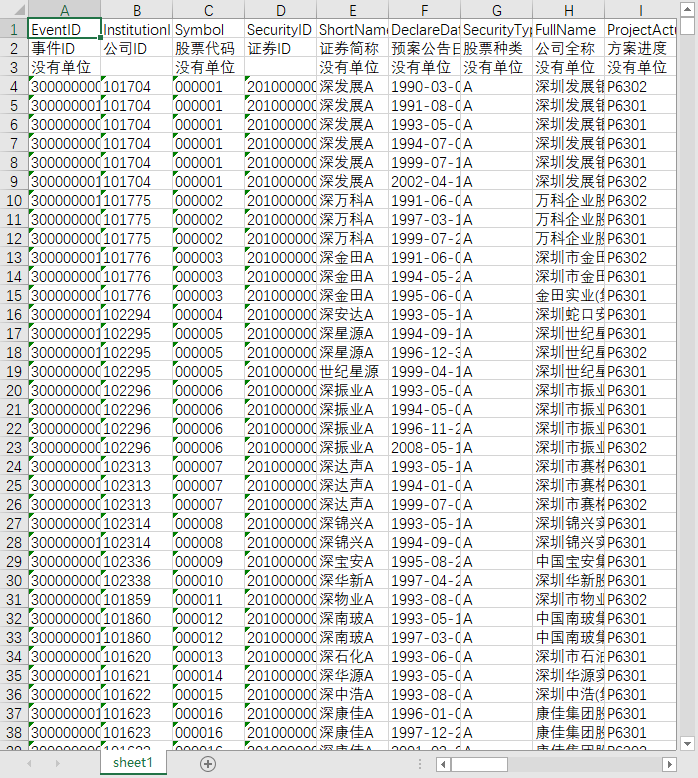The height and width of the screenshot is (778, 698).
Task: Select row 38 header
Action: 14,732
